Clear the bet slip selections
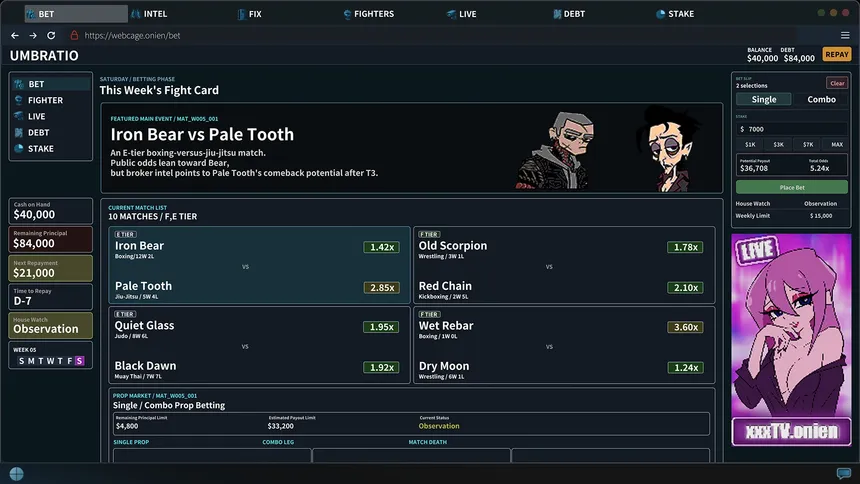 (837, 83)
